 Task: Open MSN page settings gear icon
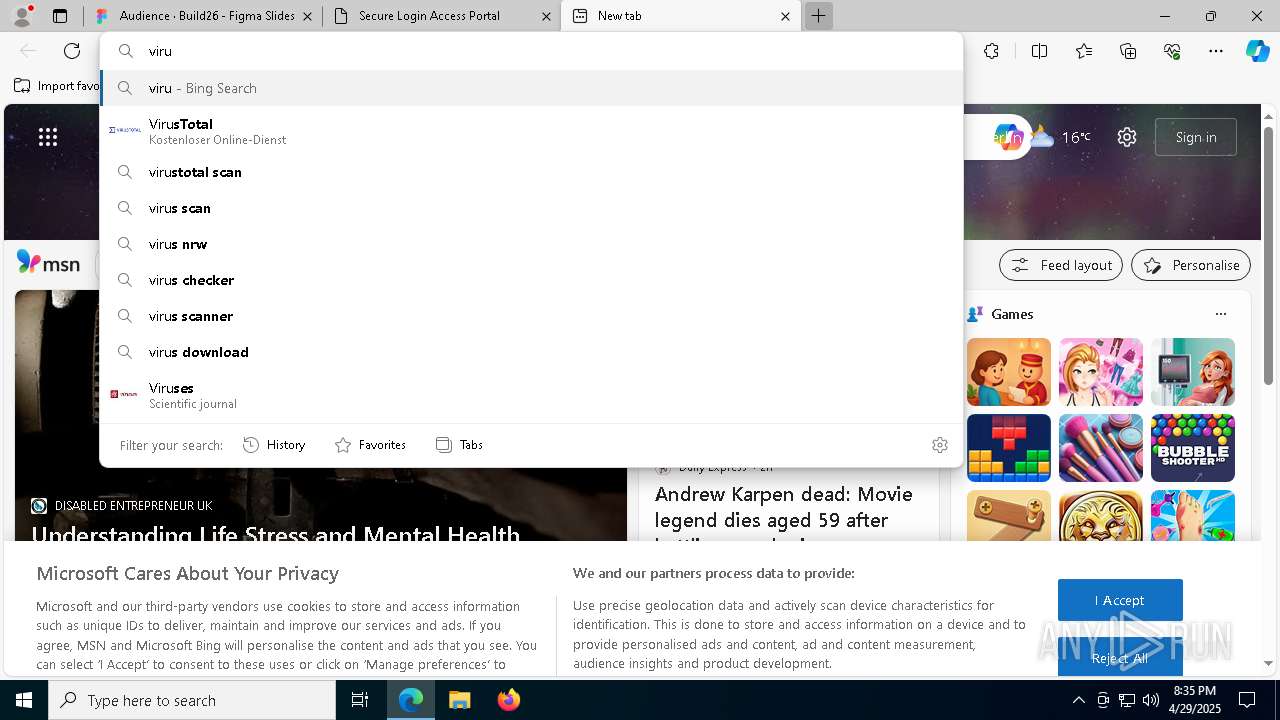point(1127,137)
